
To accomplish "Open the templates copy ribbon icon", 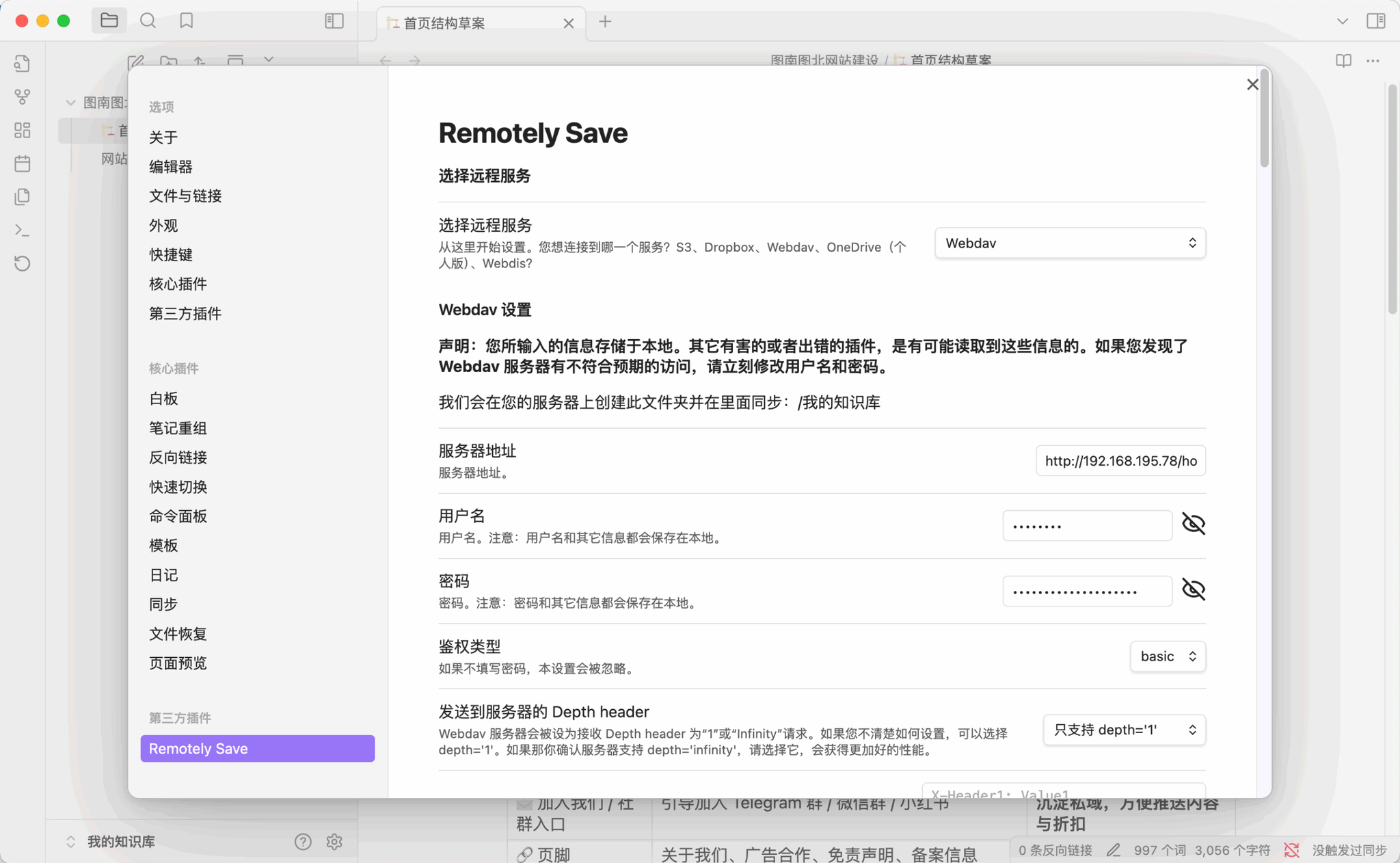I will pyautogui.click(x=22, y=197).
